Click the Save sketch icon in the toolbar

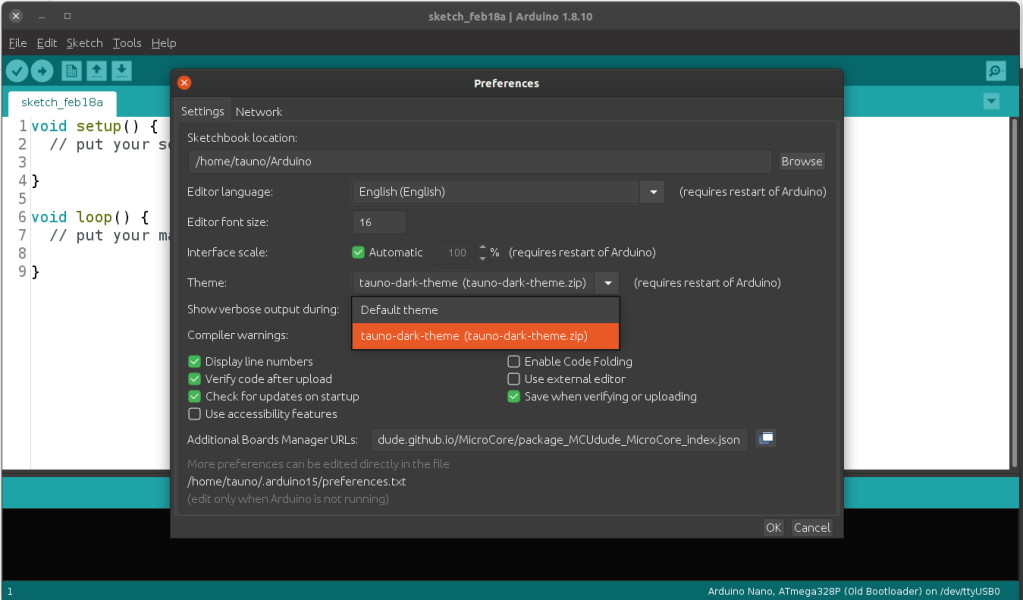click(x=121, y=71)
